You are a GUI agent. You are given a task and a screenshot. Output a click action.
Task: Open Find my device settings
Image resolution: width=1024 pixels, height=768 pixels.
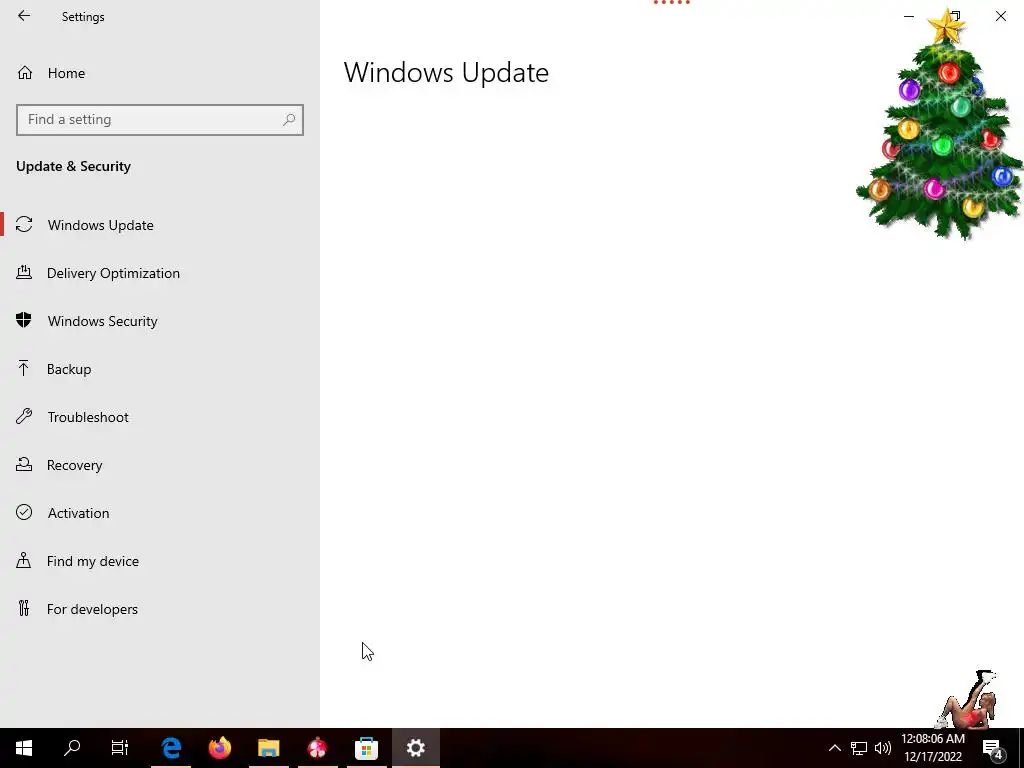(160, 561)
